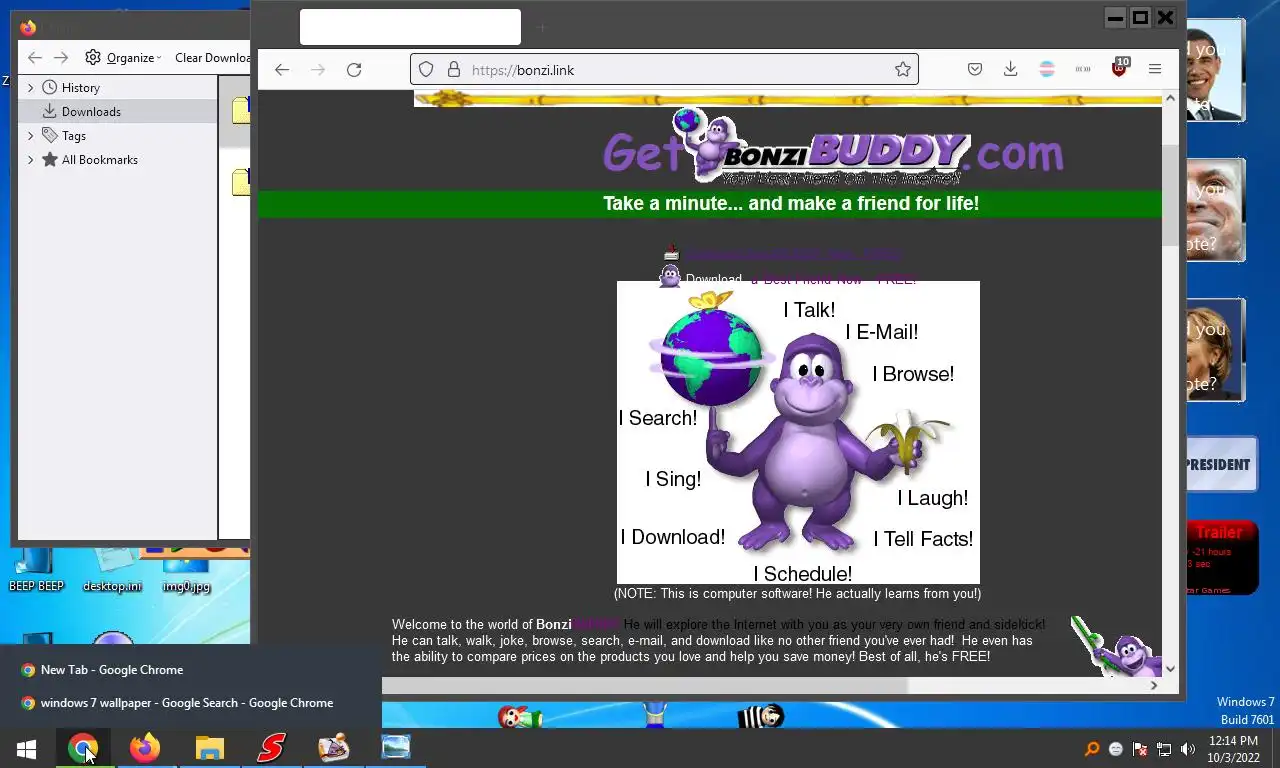
Task: Click the padlock site security icon
Action: pyautogui.click(x=453, y=70)
